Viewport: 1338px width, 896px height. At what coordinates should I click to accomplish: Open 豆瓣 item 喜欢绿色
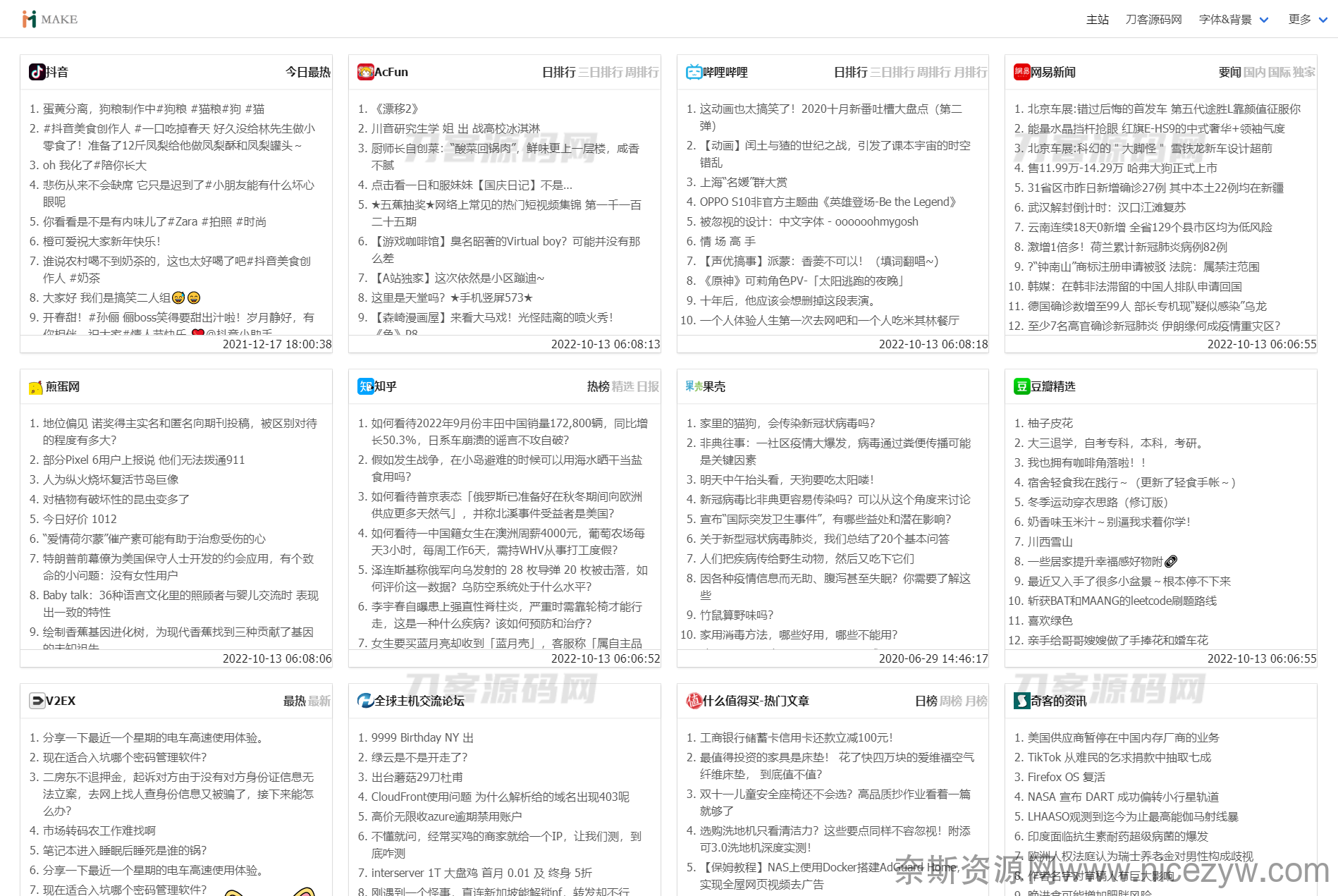1050,620
